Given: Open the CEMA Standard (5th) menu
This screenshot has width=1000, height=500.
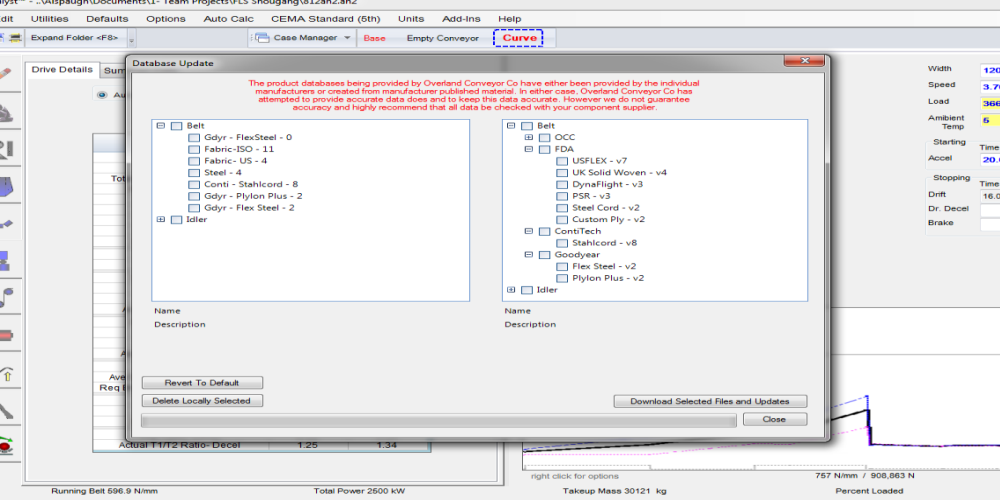Looking at the screenshot, I should click(326, 19).
